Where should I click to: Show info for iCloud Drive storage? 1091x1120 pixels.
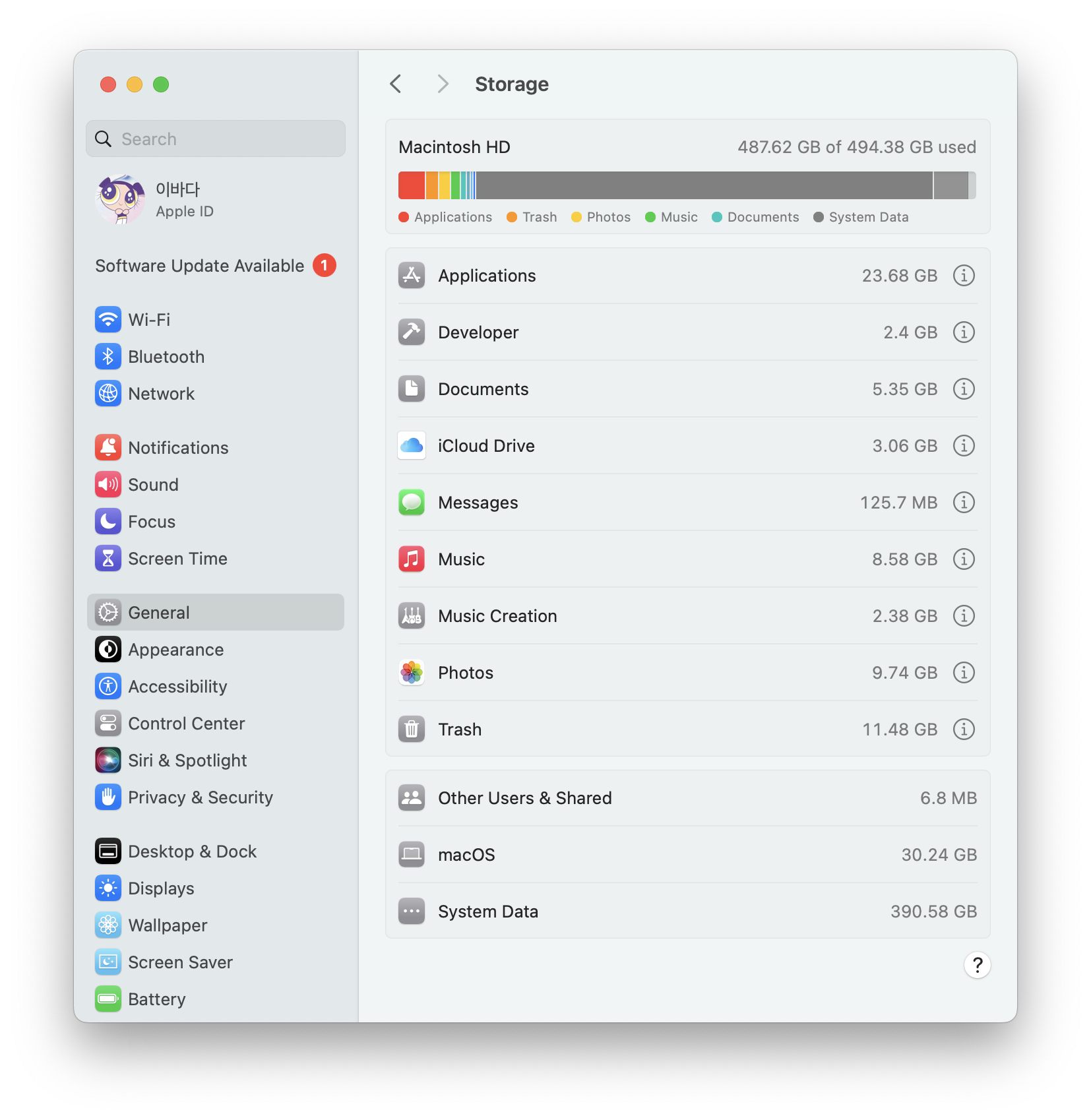click(x=964, y=446)
